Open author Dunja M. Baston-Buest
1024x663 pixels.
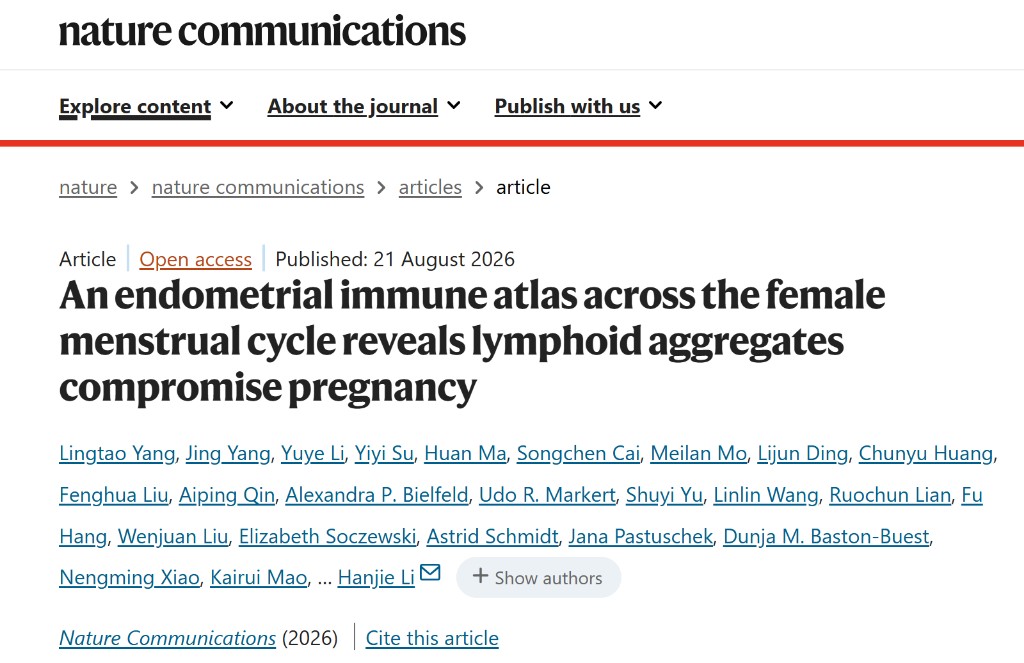(826, 536)
